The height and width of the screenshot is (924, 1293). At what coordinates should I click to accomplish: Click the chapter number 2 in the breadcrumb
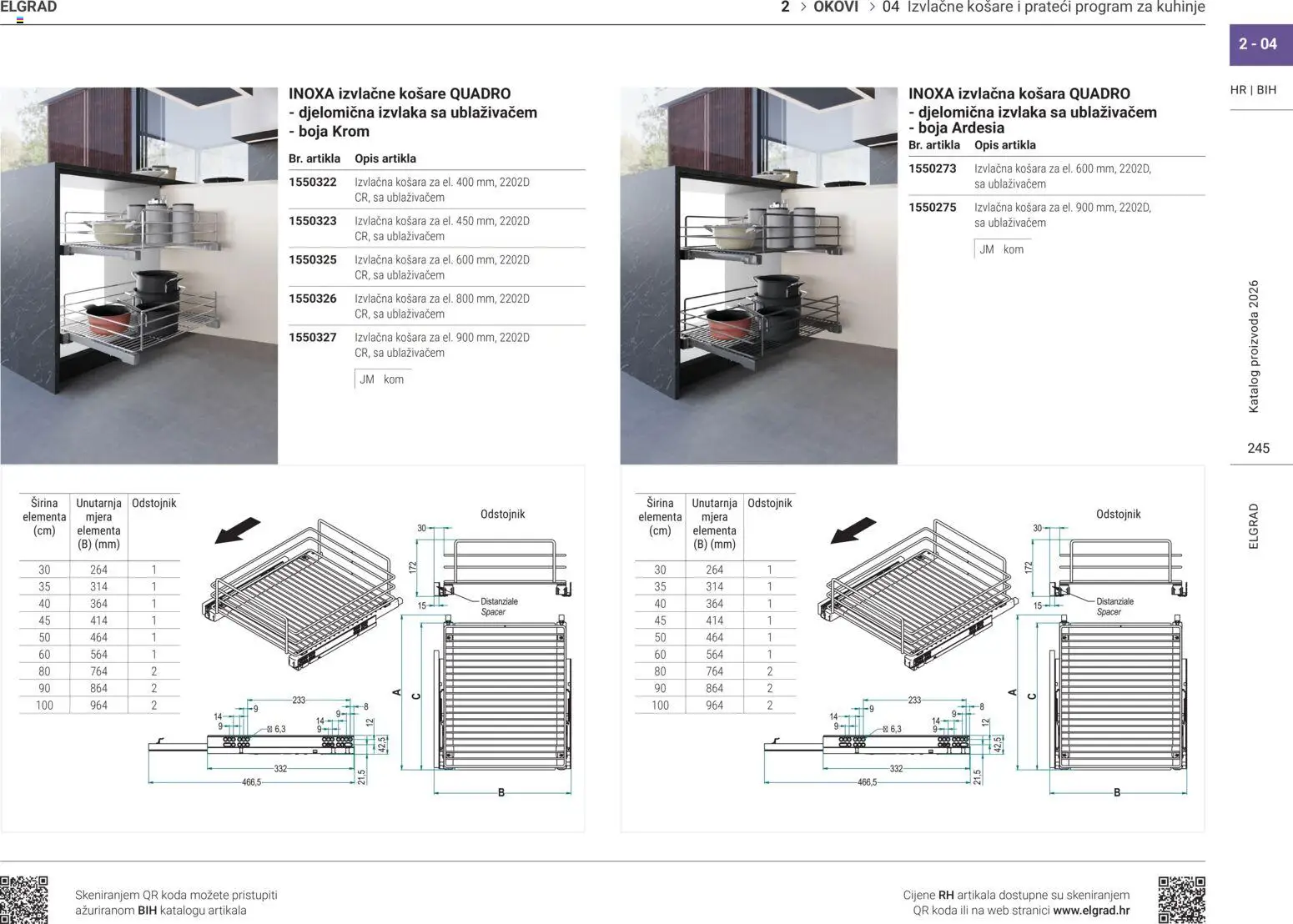[785, 7]
